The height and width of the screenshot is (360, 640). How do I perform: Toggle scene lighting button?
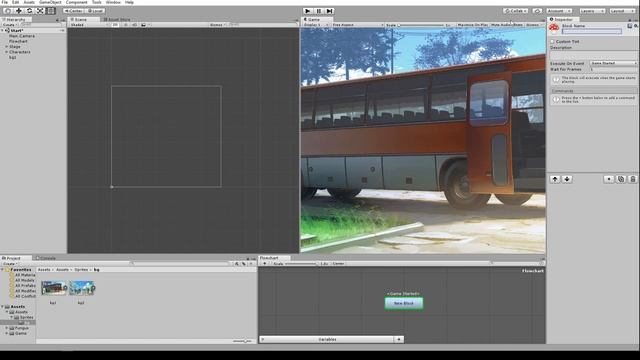125,25
